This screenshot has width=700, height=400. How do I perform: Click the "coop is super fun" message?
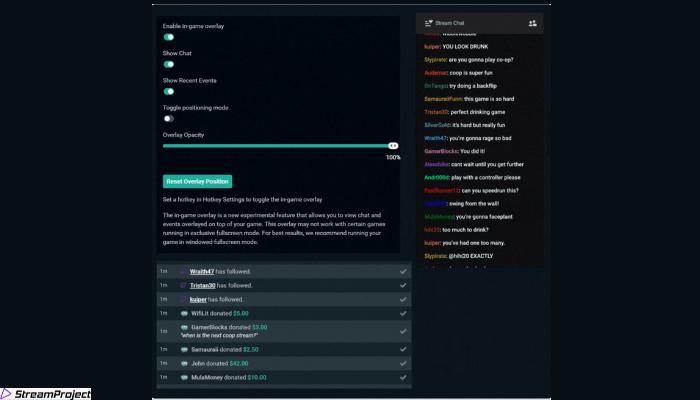471,73
